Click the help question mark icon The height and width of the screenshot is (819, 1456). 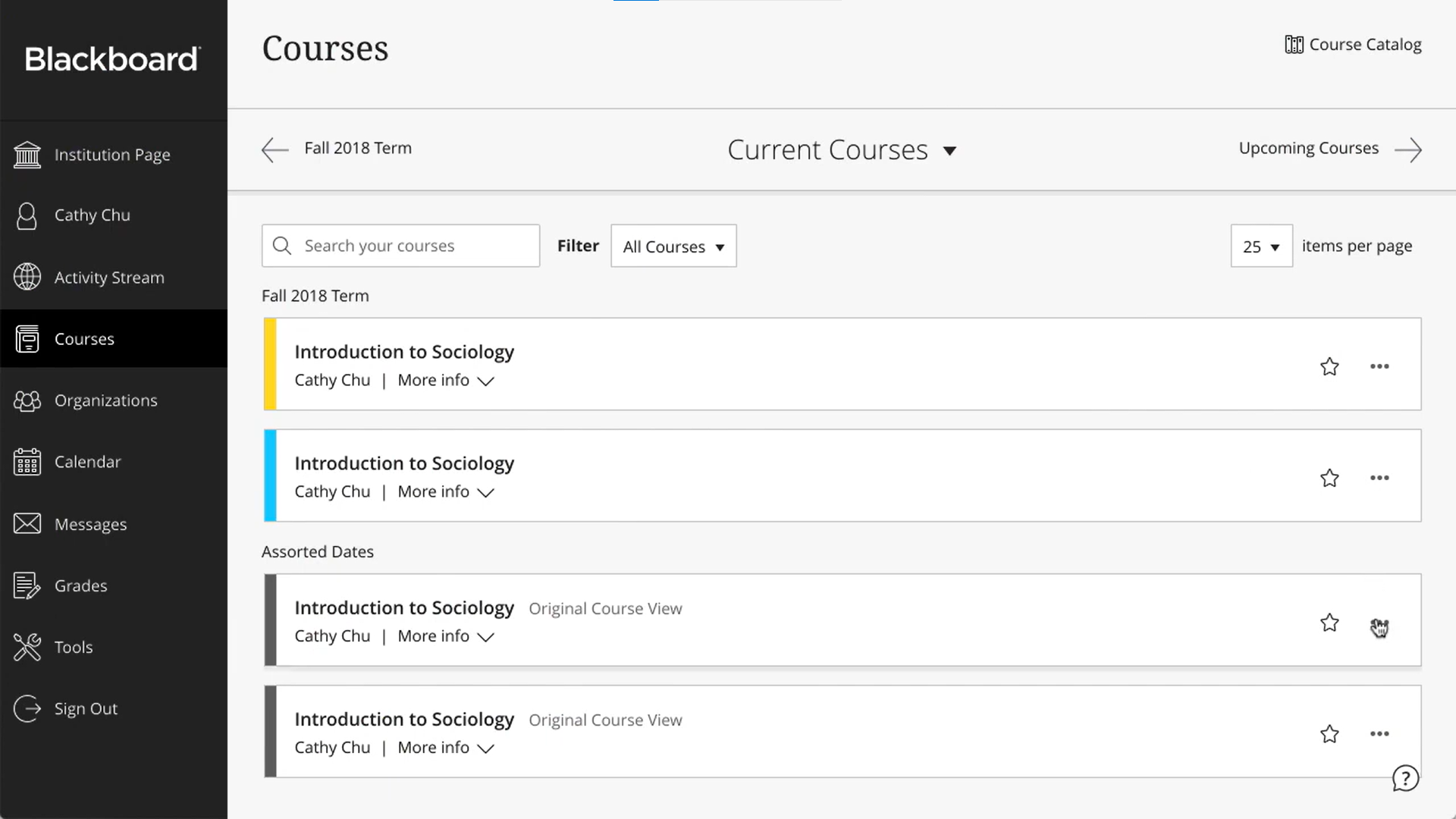[1407, 778]
